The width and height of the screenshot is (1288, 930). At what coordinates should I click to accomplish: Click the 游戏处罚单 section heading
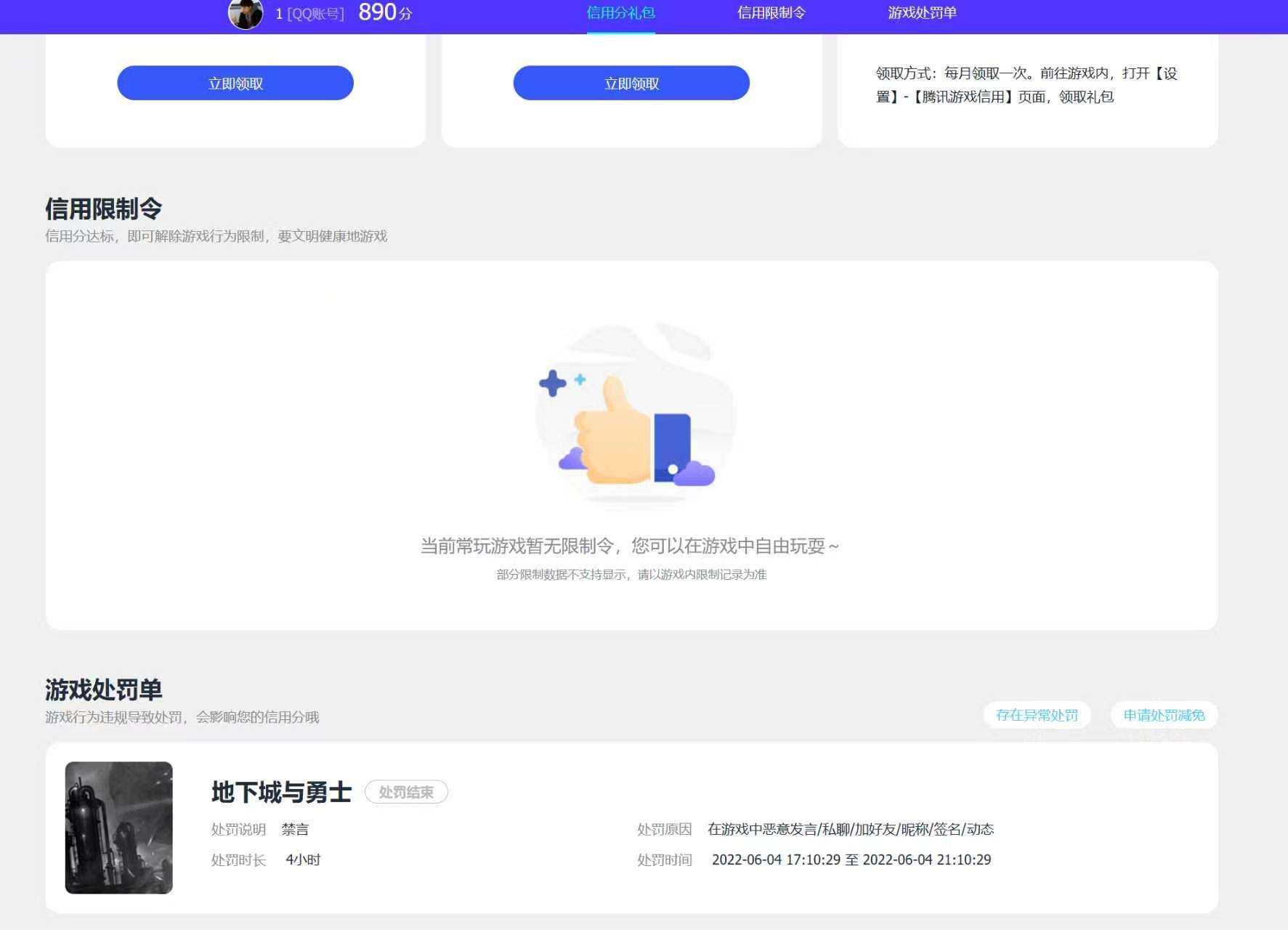[x=104, y=689]
